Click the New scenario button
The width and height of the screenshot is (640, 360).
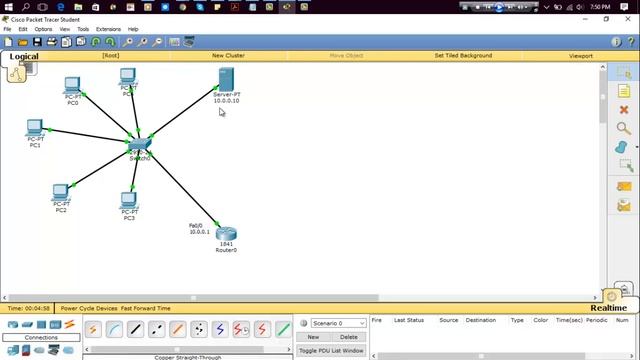313,337
